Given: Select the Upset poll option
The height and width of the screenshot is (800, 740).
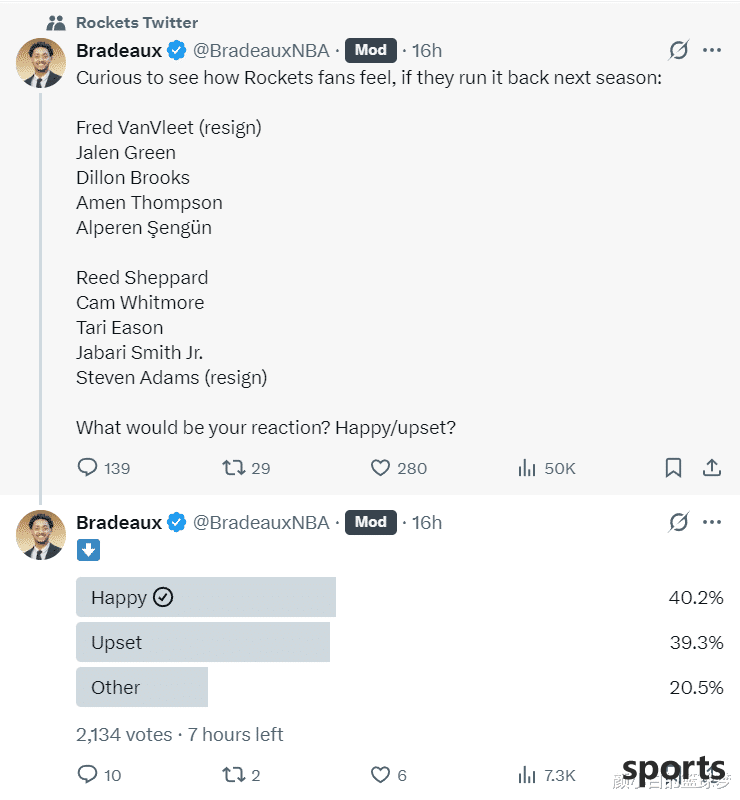Looking at the screenshot, I should point(202,642).
